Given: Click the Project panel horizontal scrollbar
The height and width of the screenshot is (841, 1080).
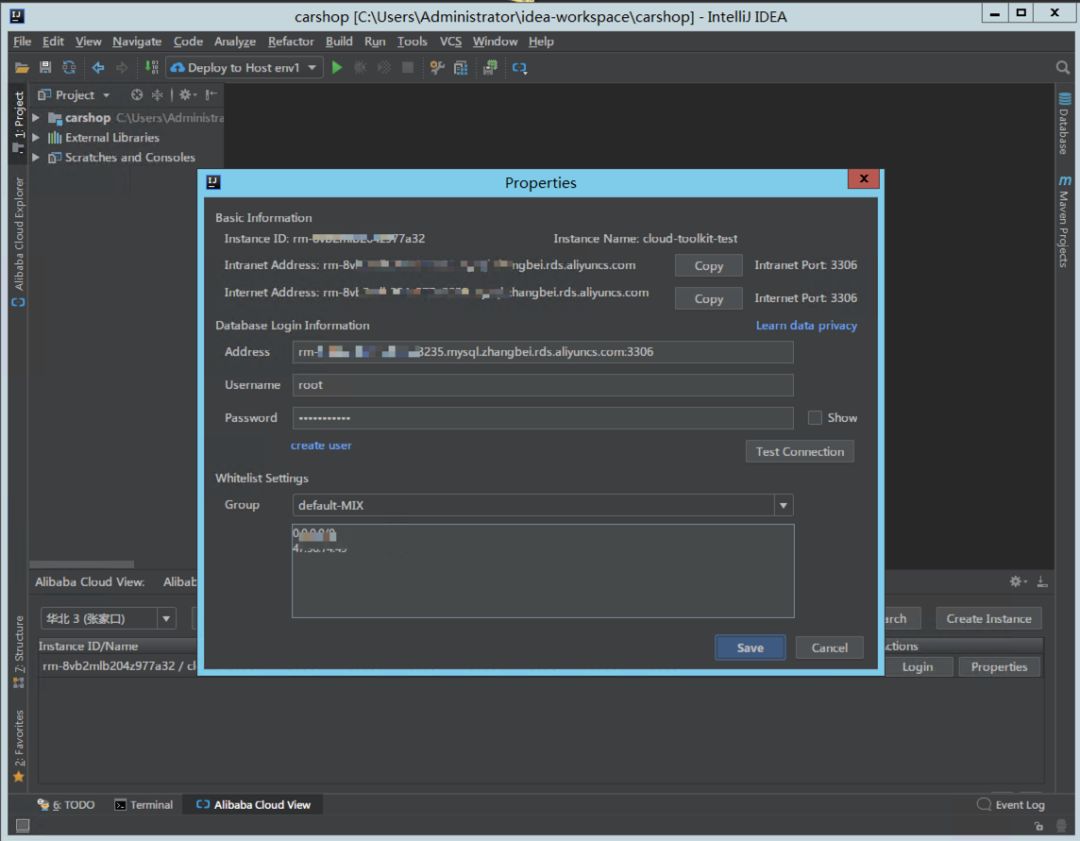Looking at the screenshot, I should (x=82, y=564).
